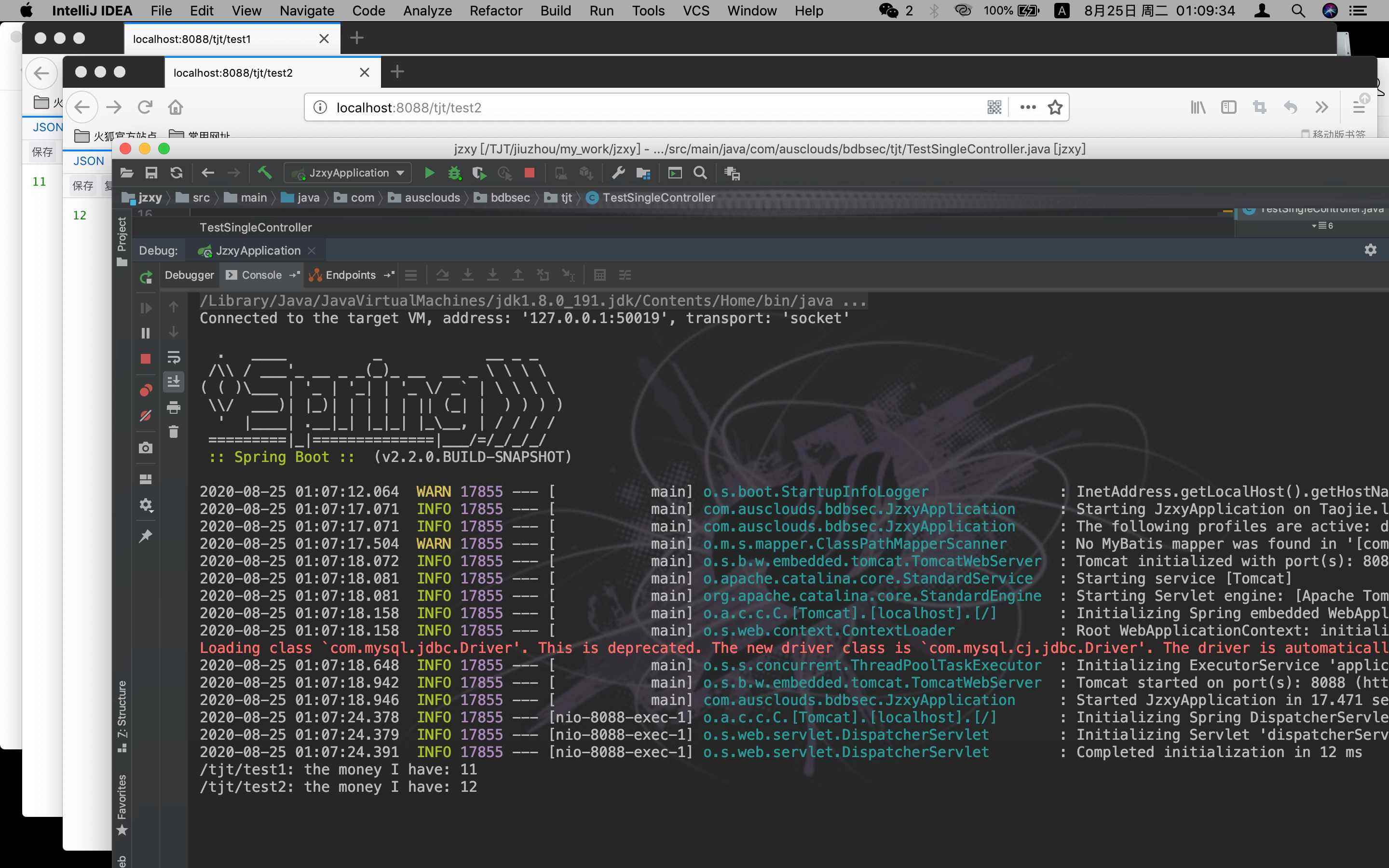1389x868 pixels.
Task: Run JzxyApplication with the green play button
Action: pos(429,173)
